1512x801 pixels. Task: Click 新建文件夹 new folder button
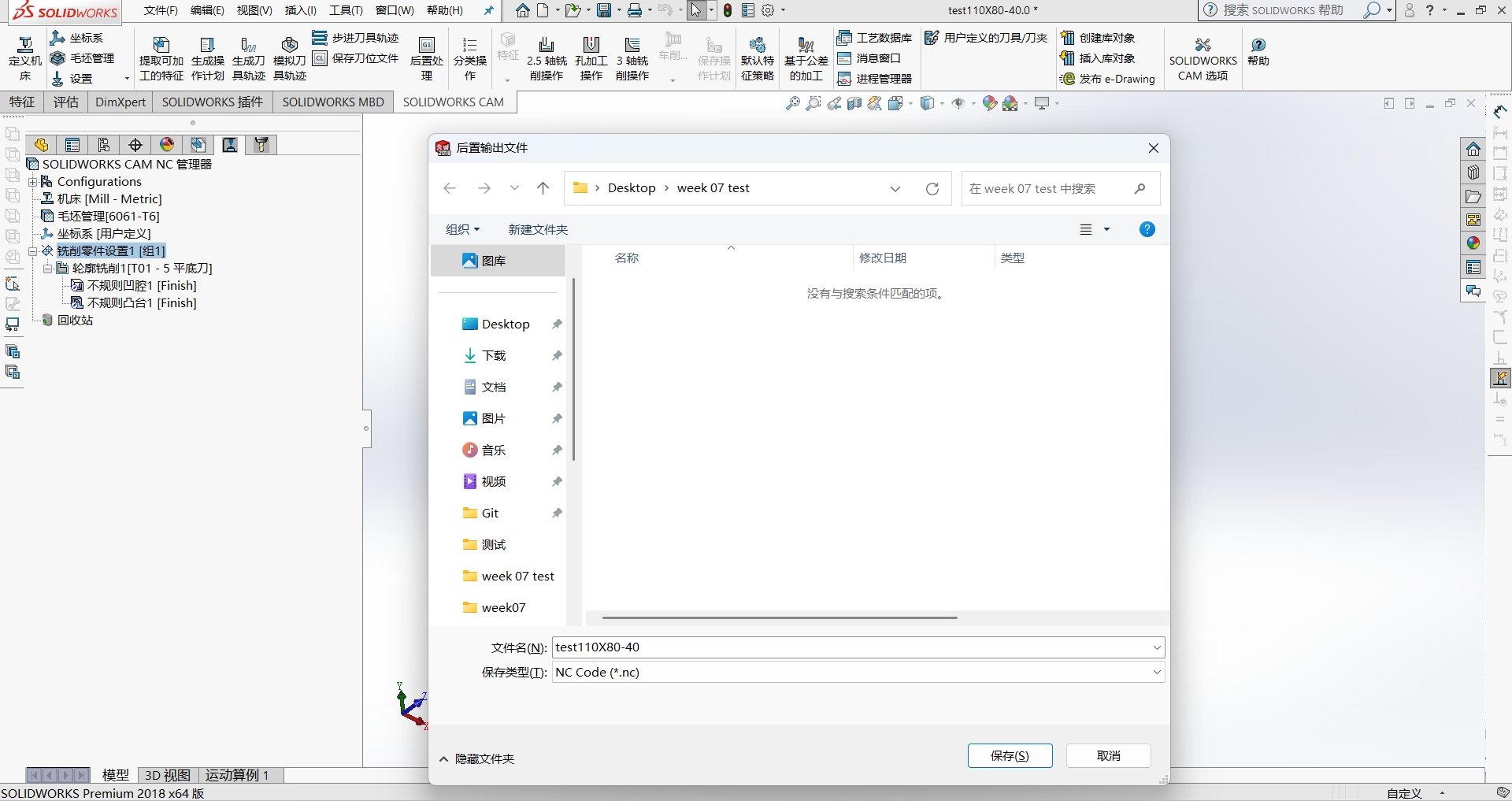point(538,229)
